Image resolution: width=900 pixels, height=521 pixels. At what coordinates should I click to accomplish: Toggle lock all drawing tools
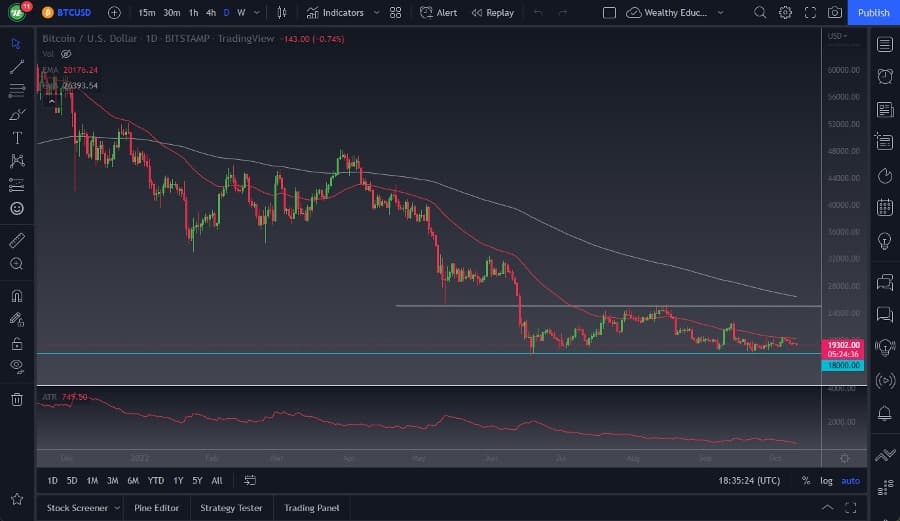pyautogui.click(x=17, y=343)
